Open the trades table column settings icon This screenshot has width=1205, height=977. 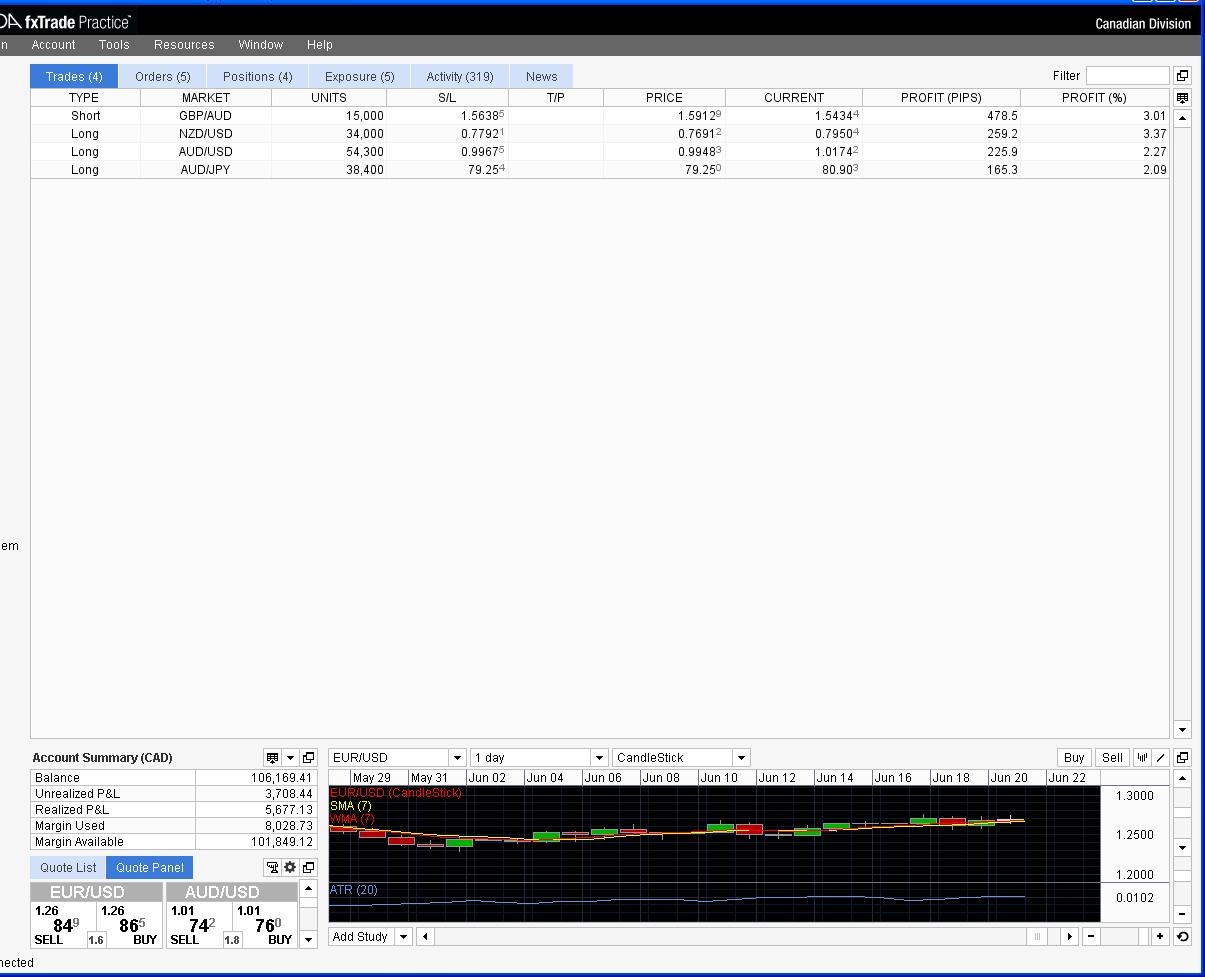[x=1183, y=98]
